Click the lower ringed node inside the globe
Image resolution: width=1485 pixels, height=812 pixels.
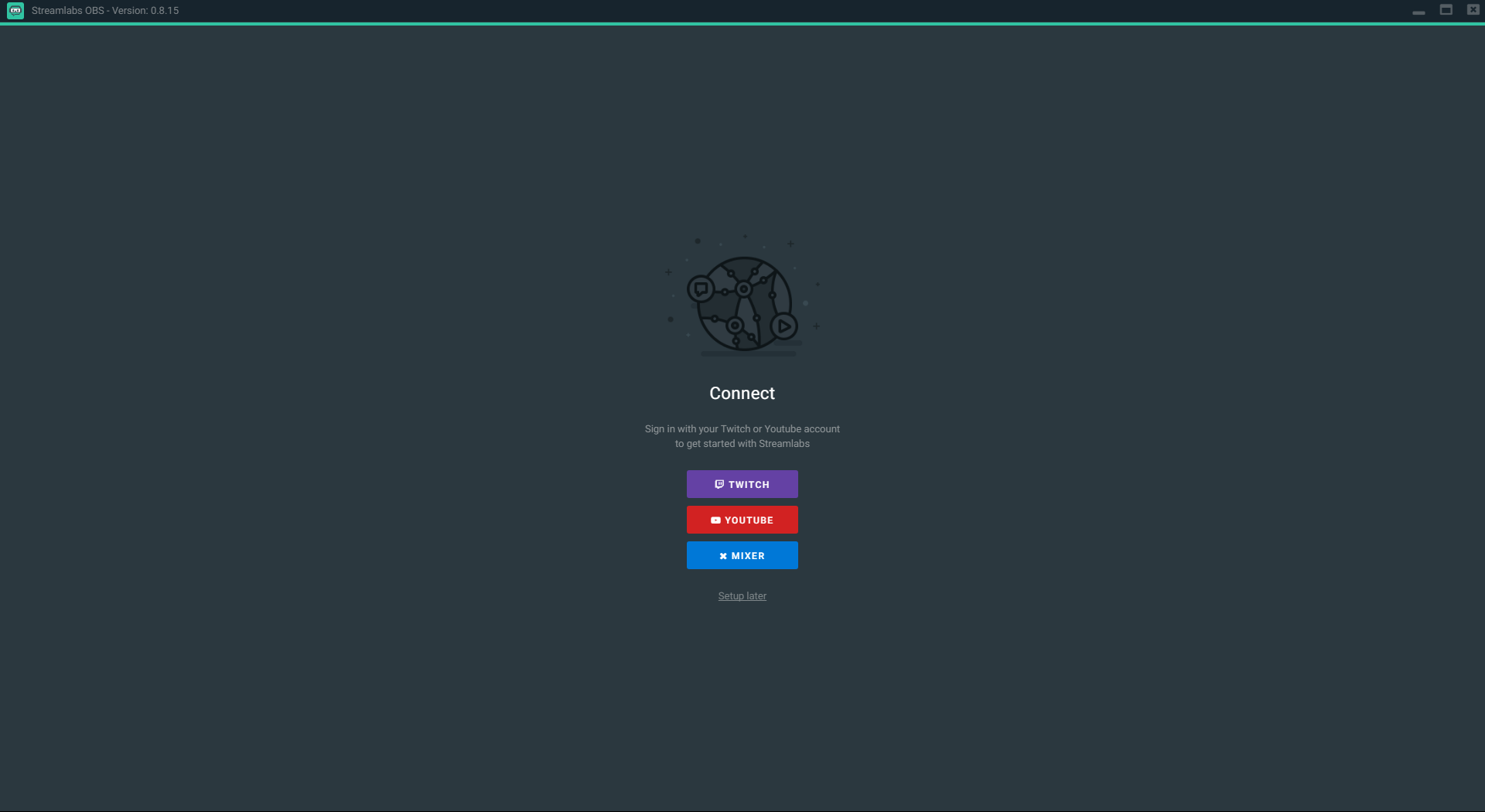[735, 326]
